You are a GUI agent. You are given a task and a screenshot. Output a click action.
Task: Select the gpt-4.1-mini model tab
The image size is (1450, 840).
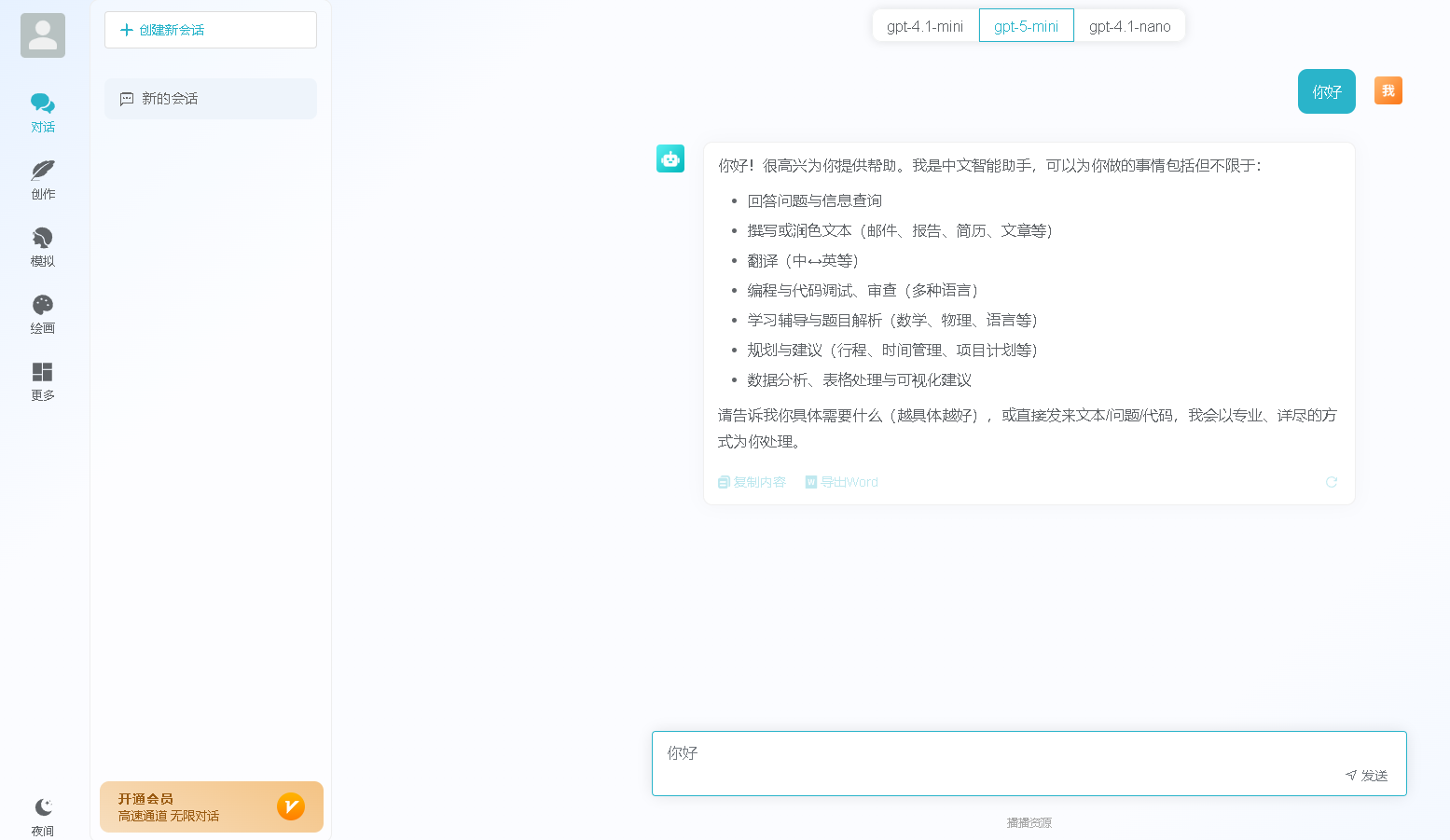point(925,26)
